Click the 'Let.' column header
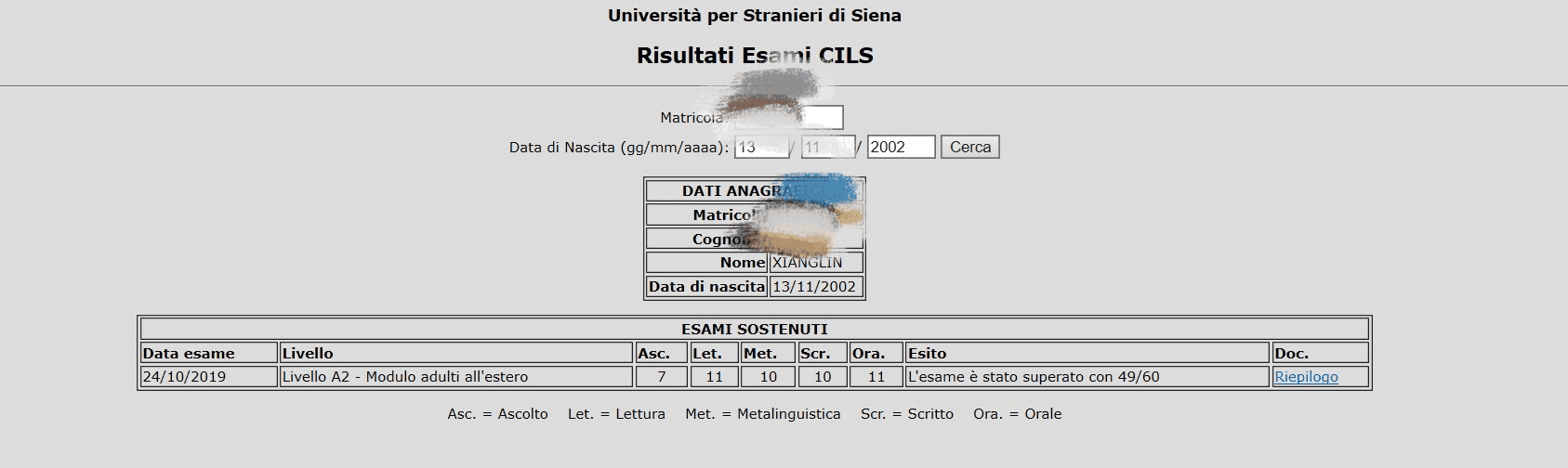 [714, 353]
